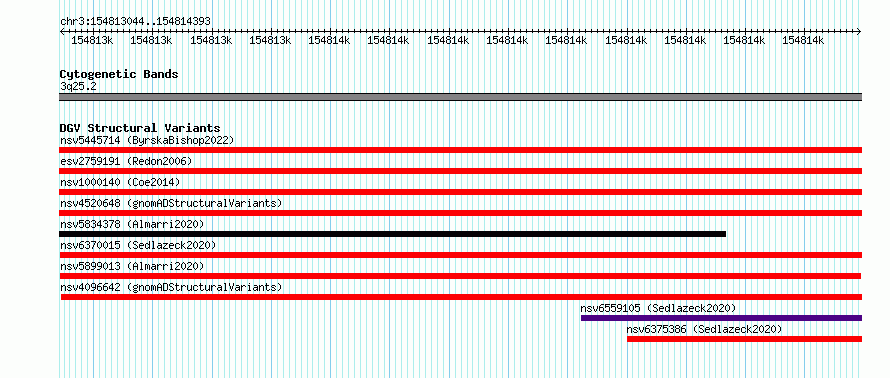Open variant label nsv5899013 (Almarri2020)
The width and height of the screenshot is (890, 378).
pos(132,266)
